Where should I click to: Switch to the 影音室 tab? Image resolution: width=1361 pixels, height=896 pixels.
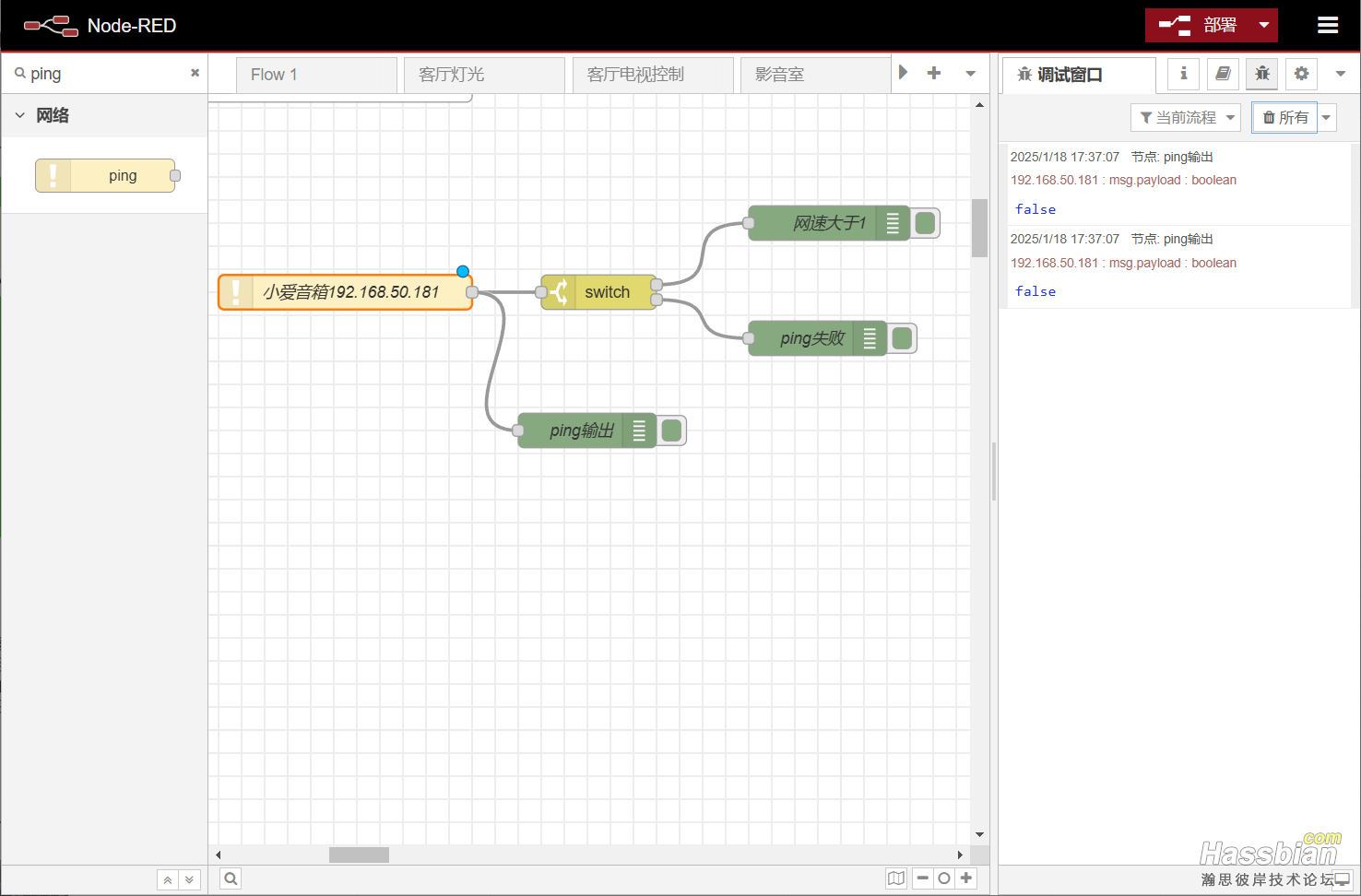click(x=816, y=75)
